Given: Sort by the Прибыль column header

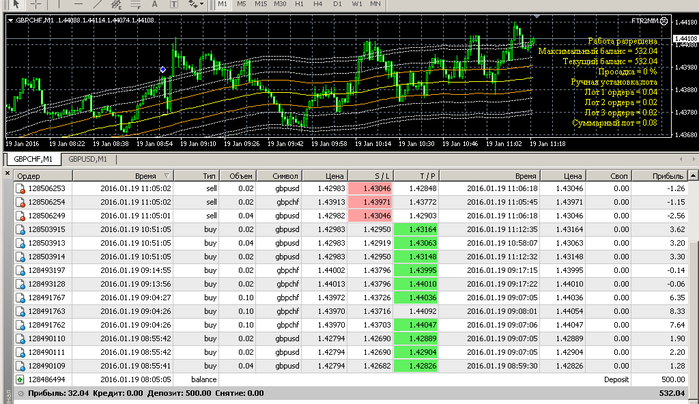Looking at the screenshot, I should 660,176.
